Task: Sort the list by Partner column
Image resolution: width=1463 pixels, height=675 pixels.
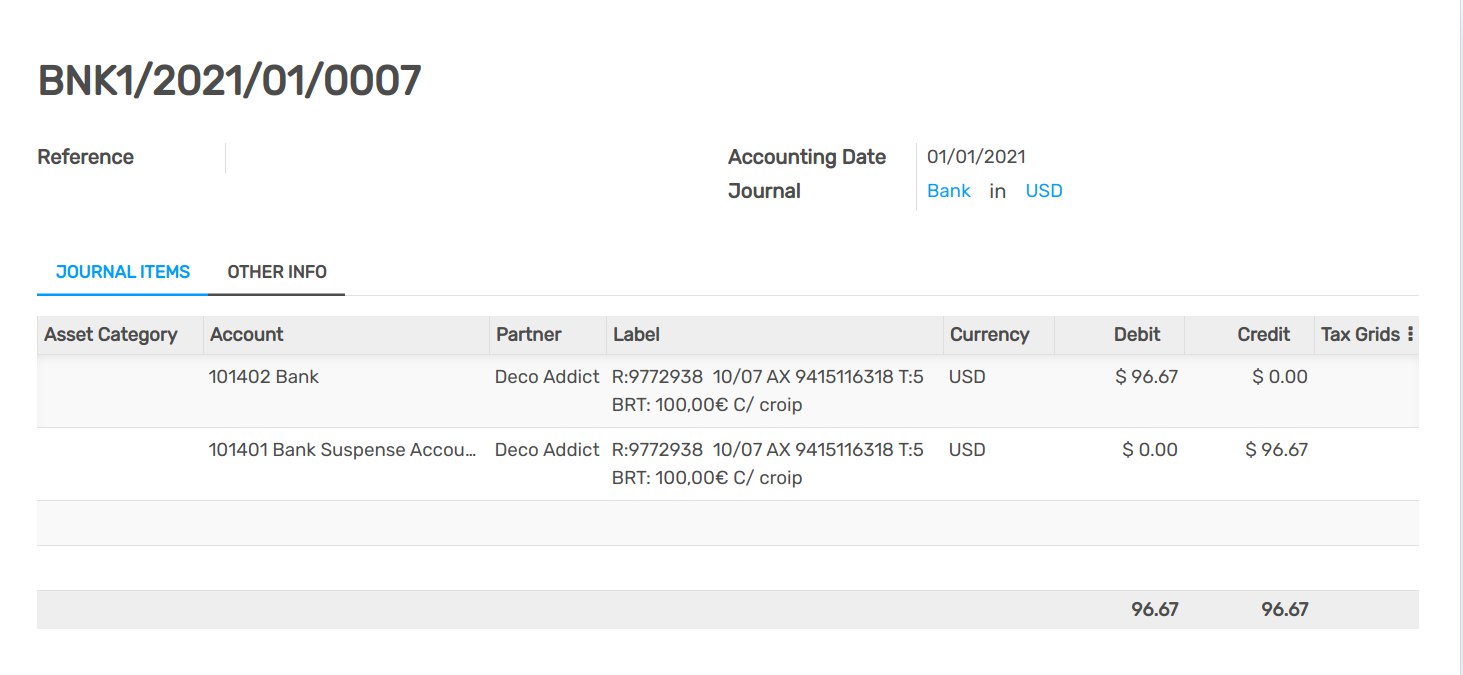Action: [528, 334]
